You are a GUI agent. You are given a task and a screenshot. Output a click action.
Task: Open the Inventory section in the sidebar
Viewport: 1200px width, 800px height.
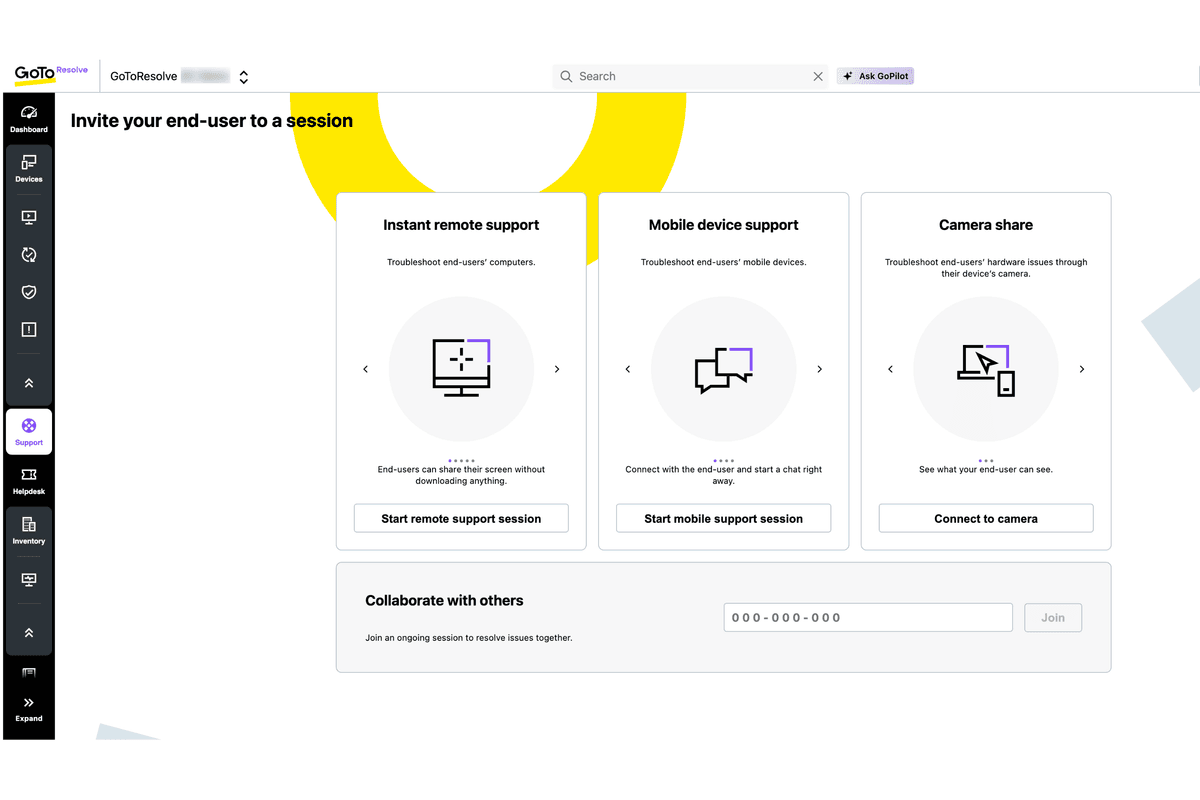click(29, 530)
